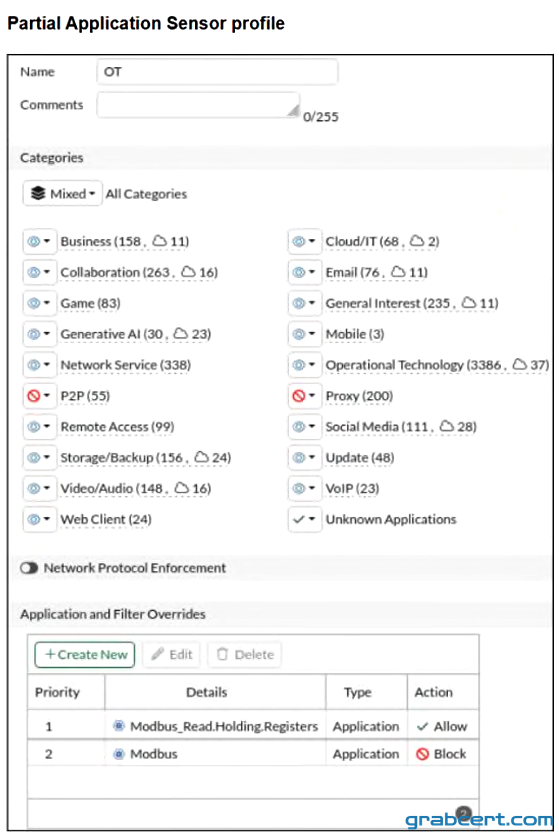Click the Name field containing OT
The image size is (559, 835).
click(217, 72)
